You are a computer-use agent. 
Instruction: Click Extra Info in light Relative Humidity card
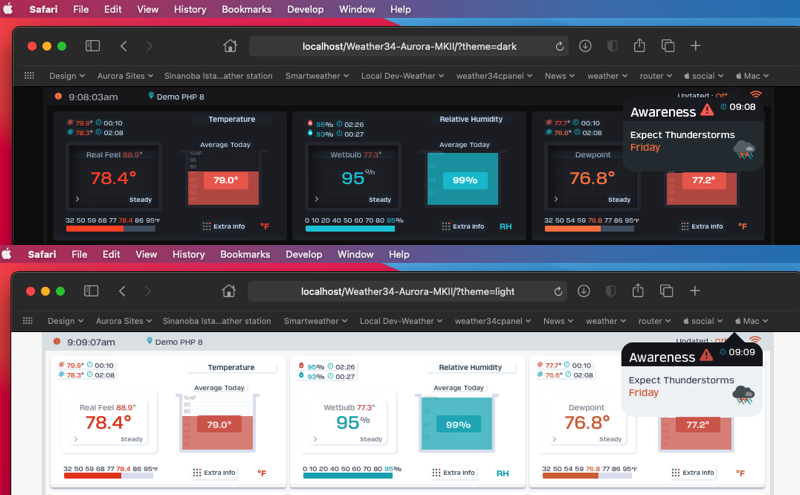[x=453, y=473]
